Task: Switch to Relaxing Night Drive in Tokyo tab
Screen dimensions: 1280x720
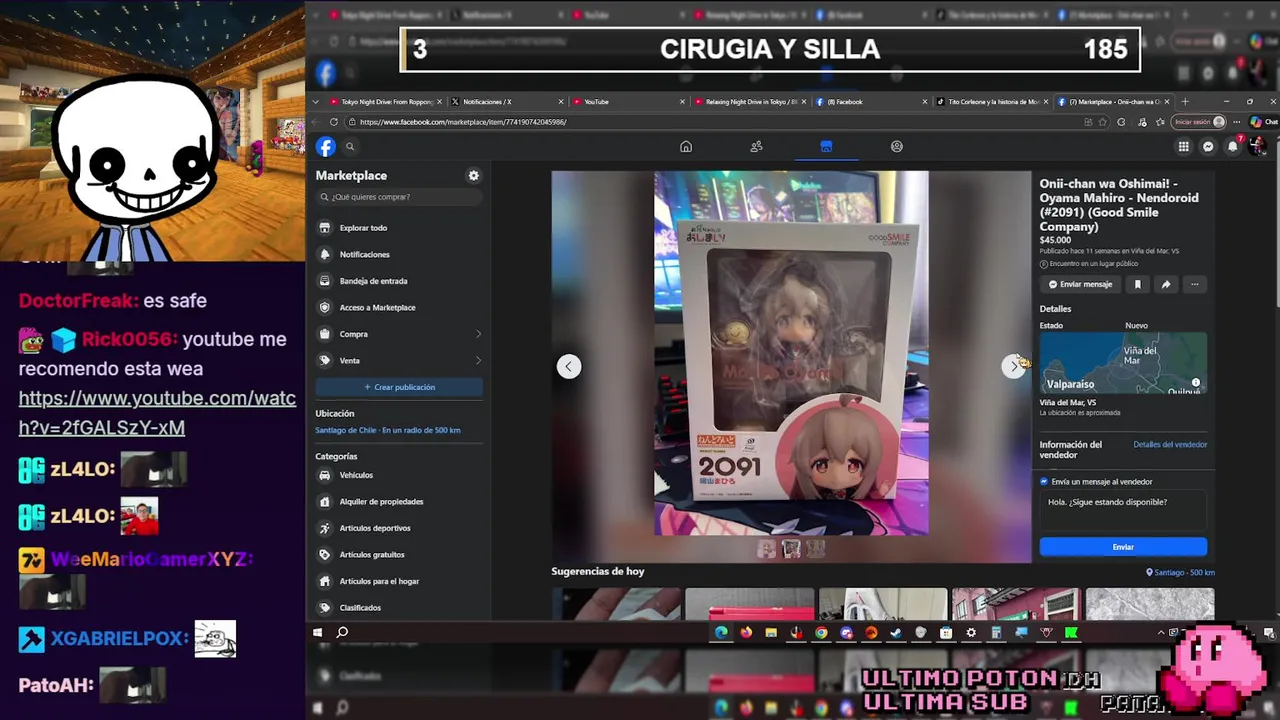Action: click(750, 102)
